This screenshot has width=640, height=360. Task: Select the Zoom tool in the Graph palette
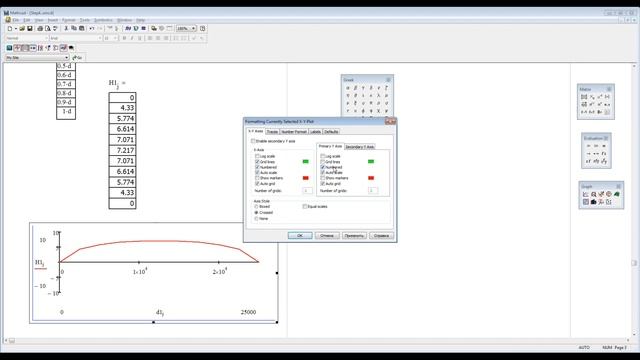coord(593,194)
